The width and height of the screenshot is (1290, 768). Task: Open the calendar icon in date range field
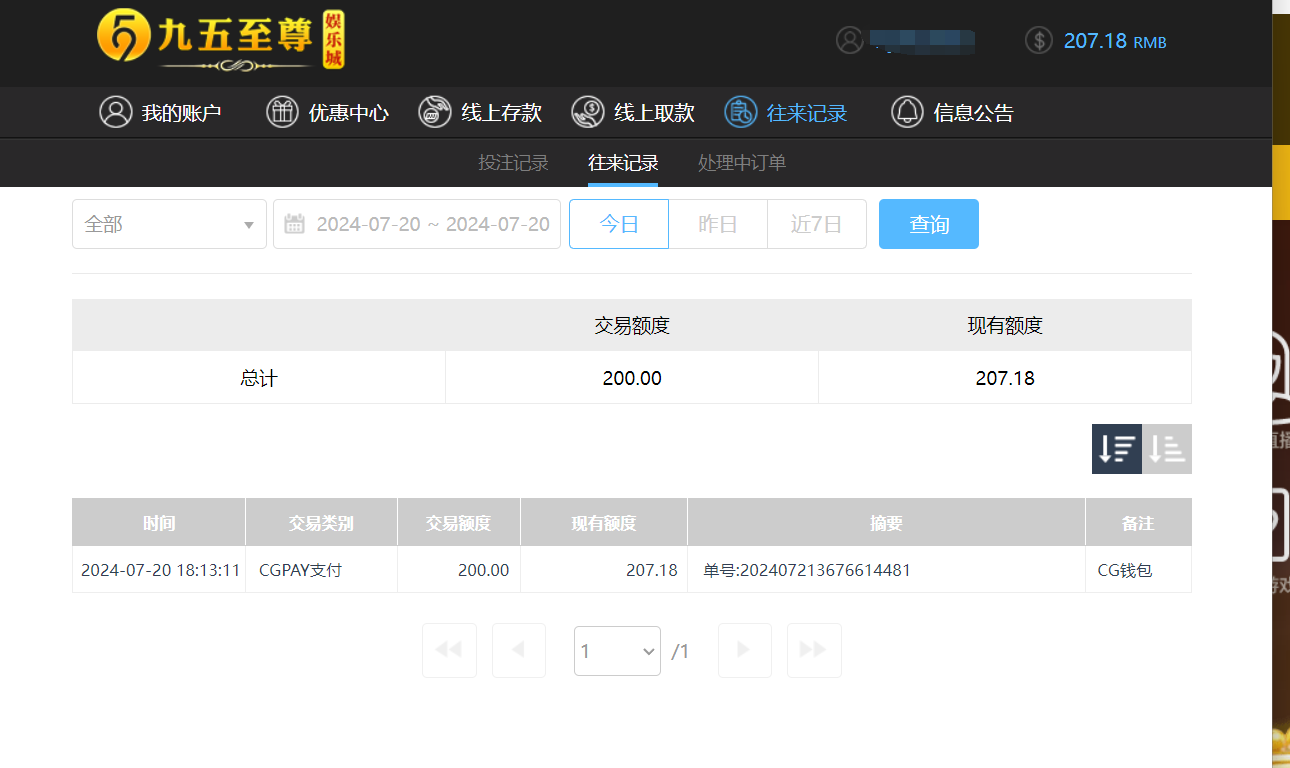click(x=294, y=224)
